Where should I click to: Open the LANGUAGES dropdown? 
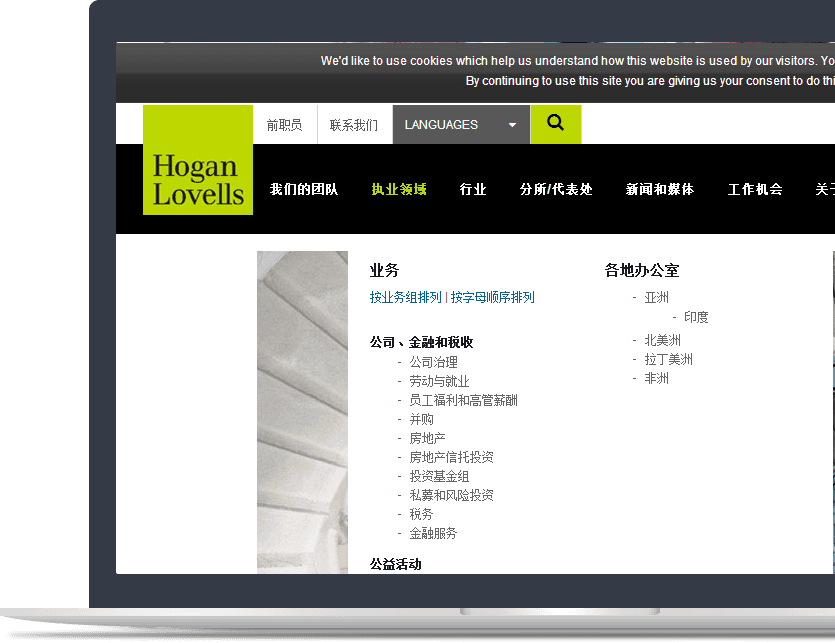pyautogui.click(x=460, y=125)
